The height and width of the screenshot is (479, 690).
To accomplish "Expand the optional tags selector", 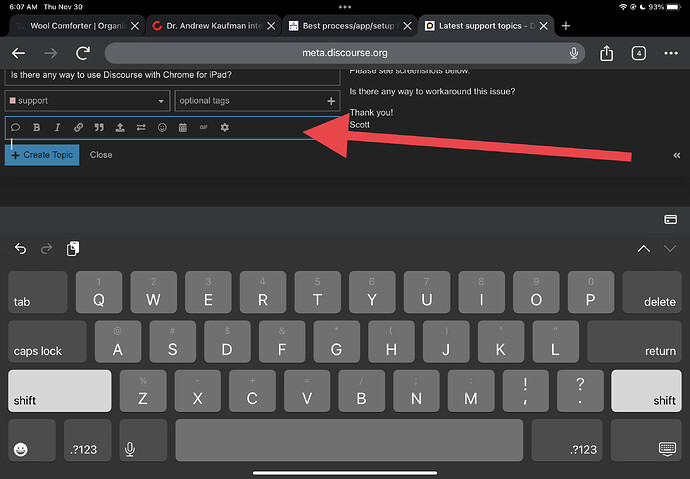I will [257, 101].
